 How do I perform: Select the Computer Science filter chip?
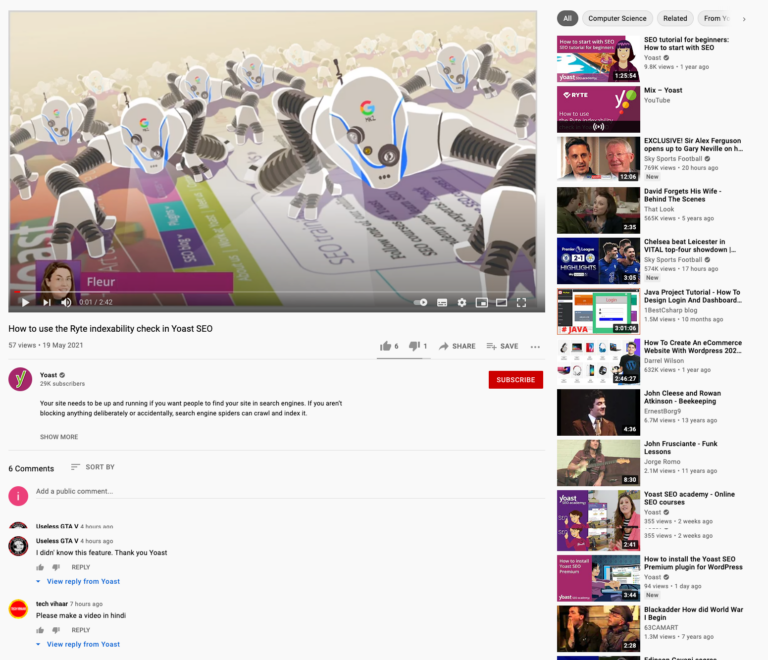point(617,19)
